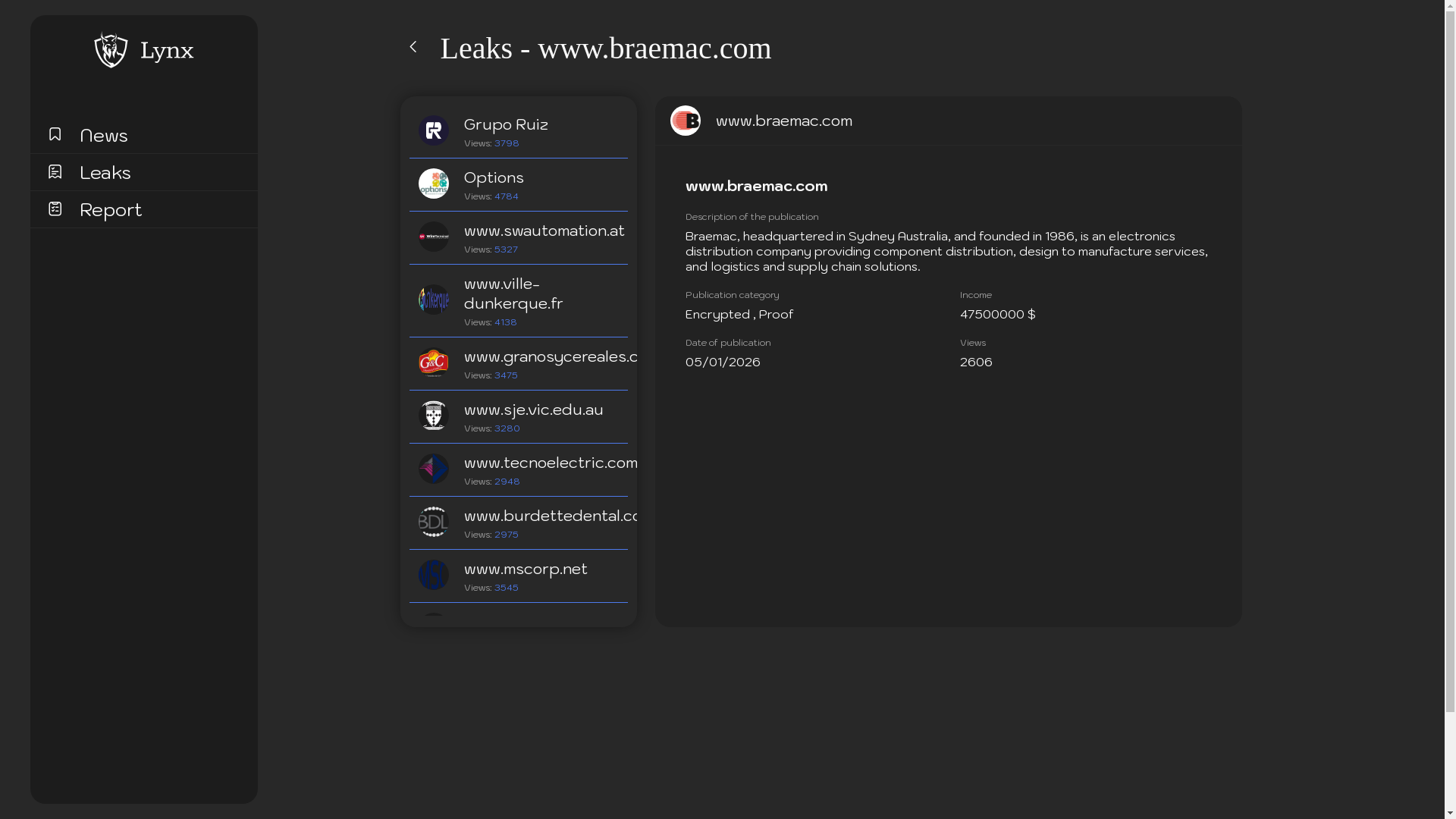This screenshot has height=819, width=1456.
Task: Open the Report menu item
Action: pos(111,210)
